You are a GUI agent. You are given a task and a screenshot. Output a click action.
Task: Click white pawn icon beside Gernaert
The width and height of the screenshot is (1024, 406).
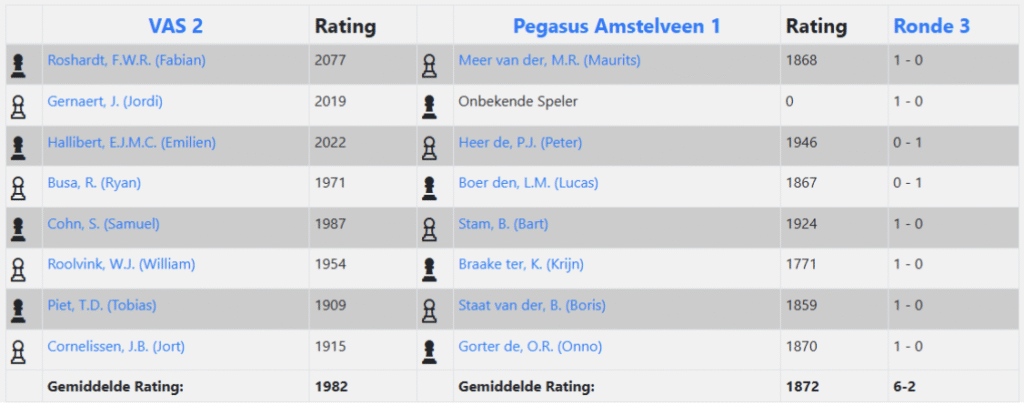[x=17, y=106]
